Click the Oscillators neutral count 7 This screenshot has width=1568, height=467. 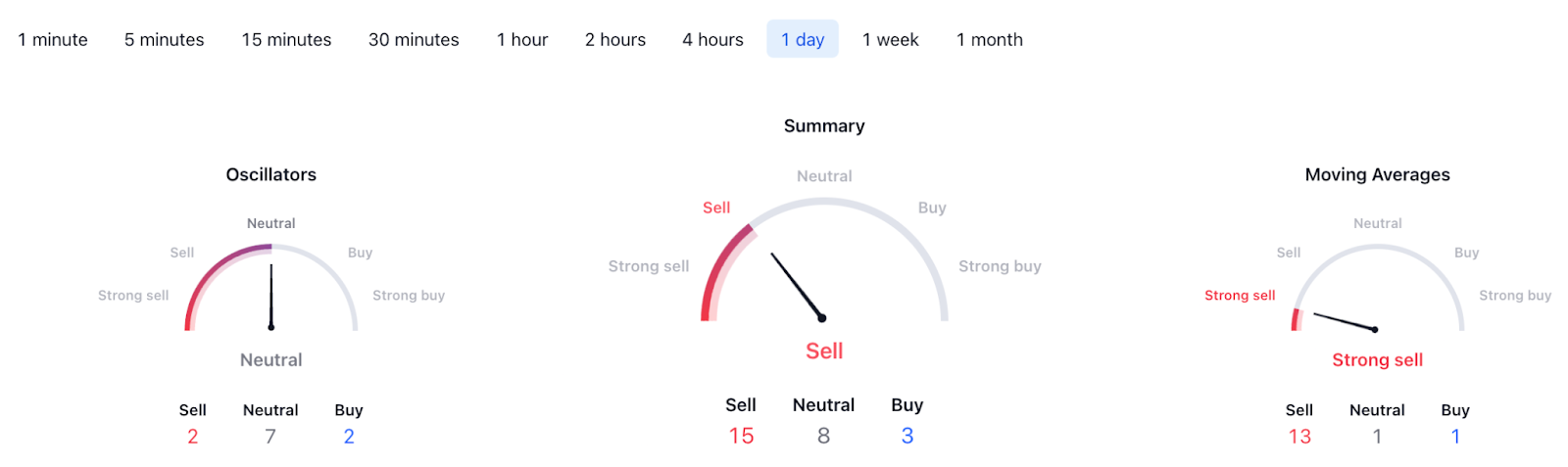click(270, 437)
